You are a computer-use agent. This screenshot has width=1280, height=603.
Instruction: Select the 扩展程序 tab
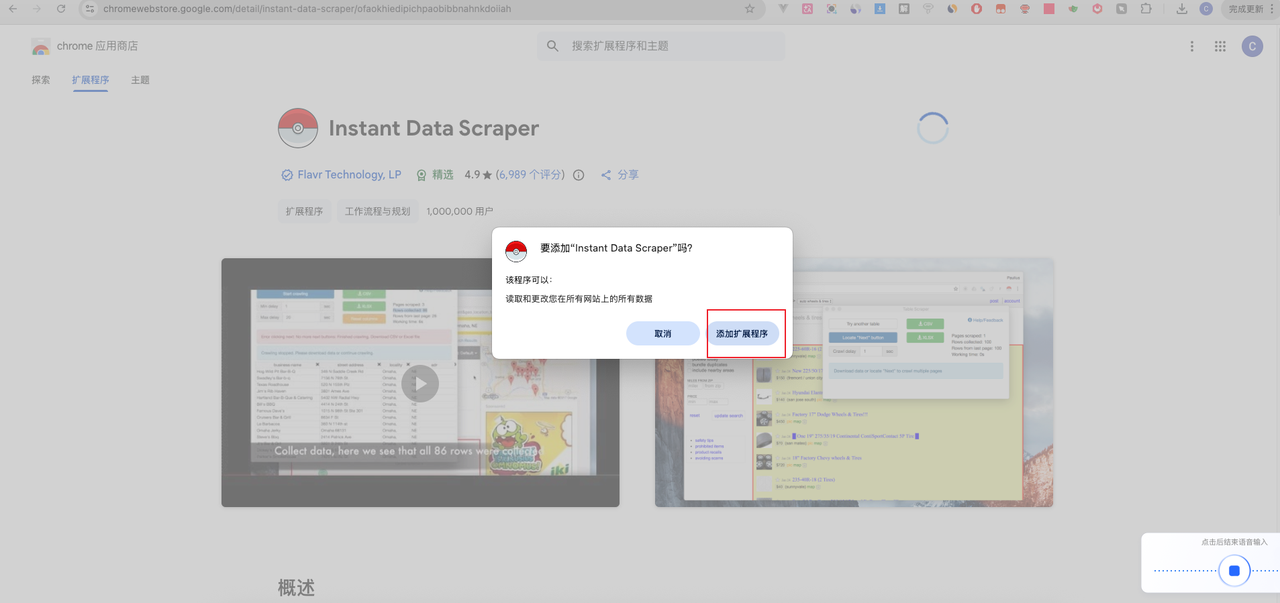90,80
